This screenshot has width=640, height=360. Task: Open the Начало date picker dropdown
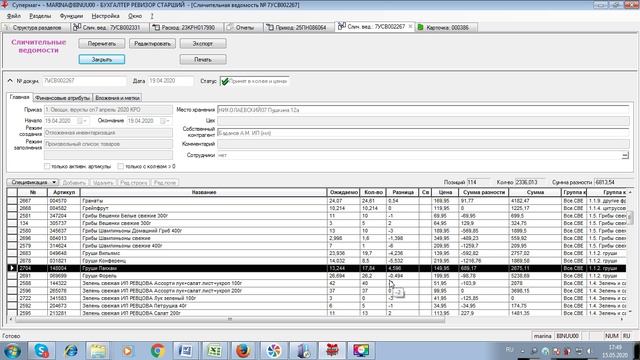tap(82, 121)
